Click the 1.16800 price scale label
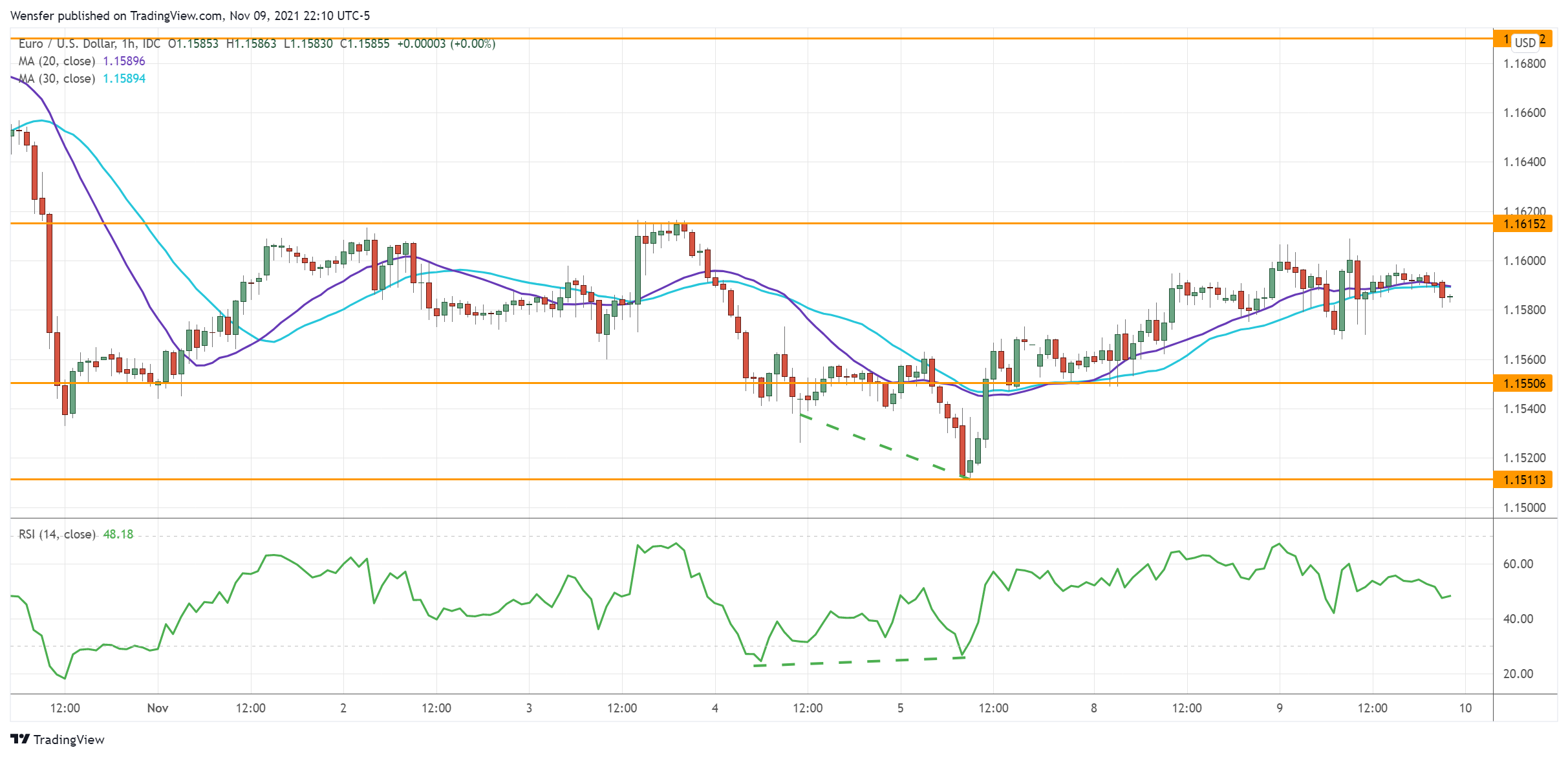 (x=1524, y=63)
